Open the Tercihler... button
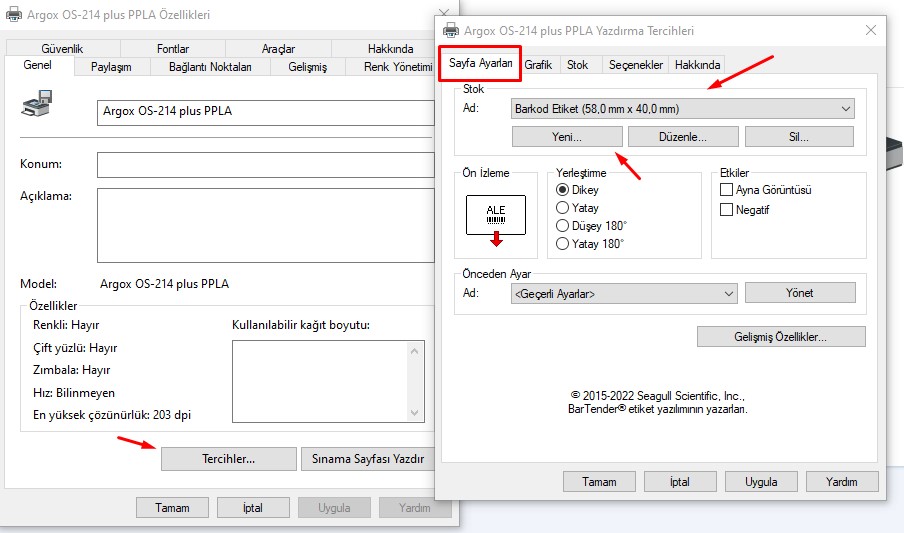Image resolution: width=904 pixels, height=533 pixels. (228, 459)
